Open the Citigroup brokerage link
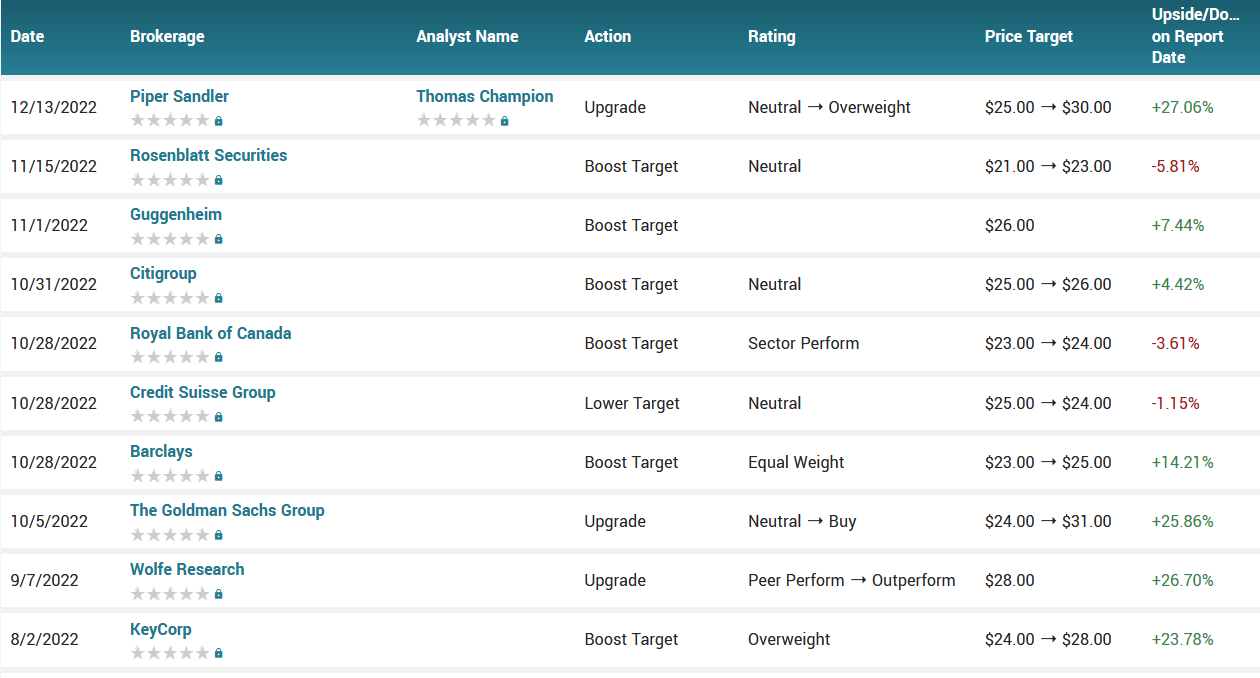Viewport: 1260px width, 678px height. [163, 273]
